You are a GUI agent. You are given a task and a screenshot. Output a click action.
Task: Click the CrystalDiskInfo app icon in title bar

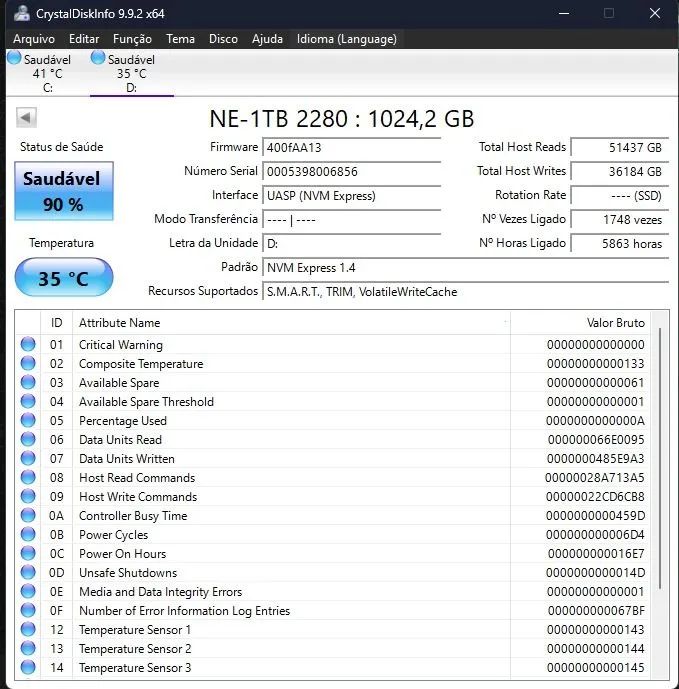(21, 13)
